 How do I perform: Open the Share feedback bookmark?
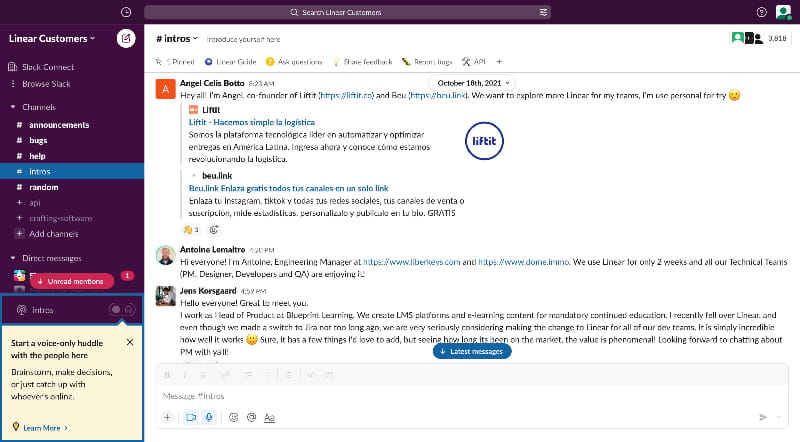362,62
